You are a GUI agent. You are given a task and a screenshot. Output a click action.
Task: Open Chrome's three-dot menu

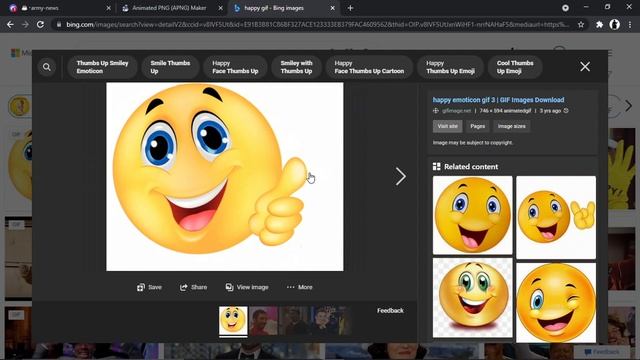coord(630,24)
